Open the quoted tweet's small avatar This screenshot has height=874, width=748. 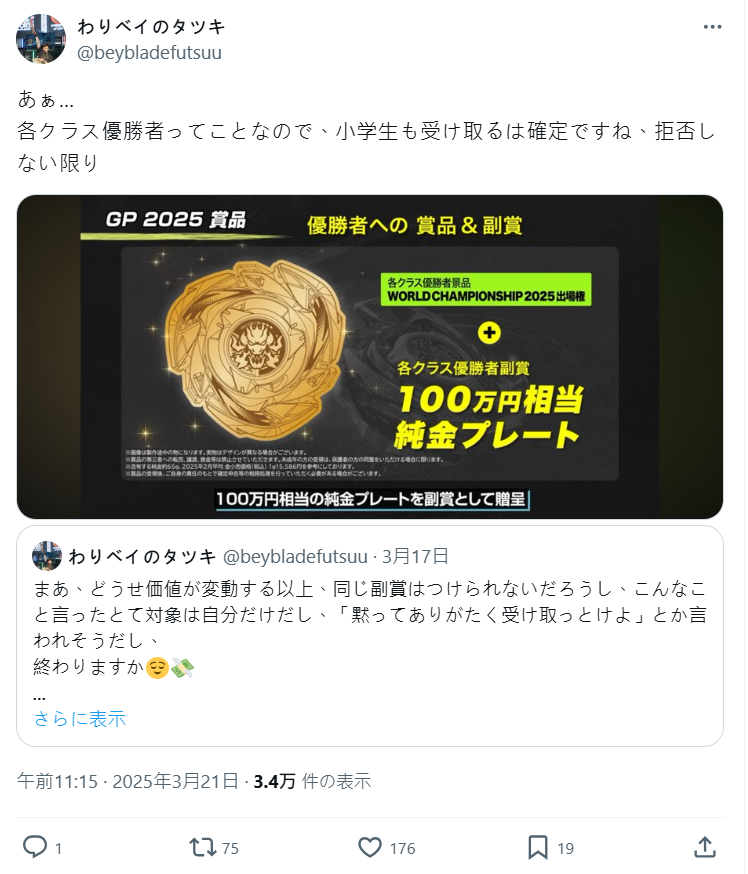point(47,556)
